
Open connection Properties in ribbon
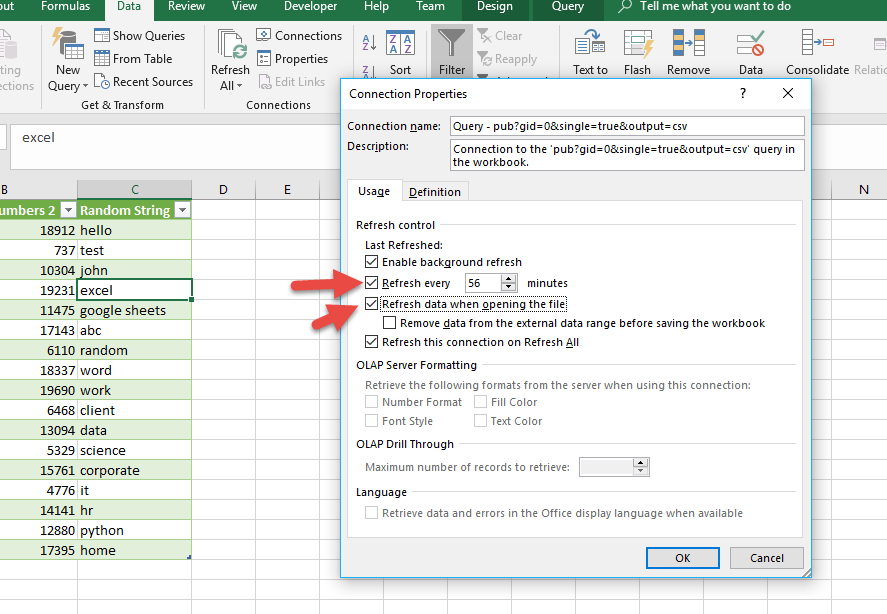(x=292, y=58)
